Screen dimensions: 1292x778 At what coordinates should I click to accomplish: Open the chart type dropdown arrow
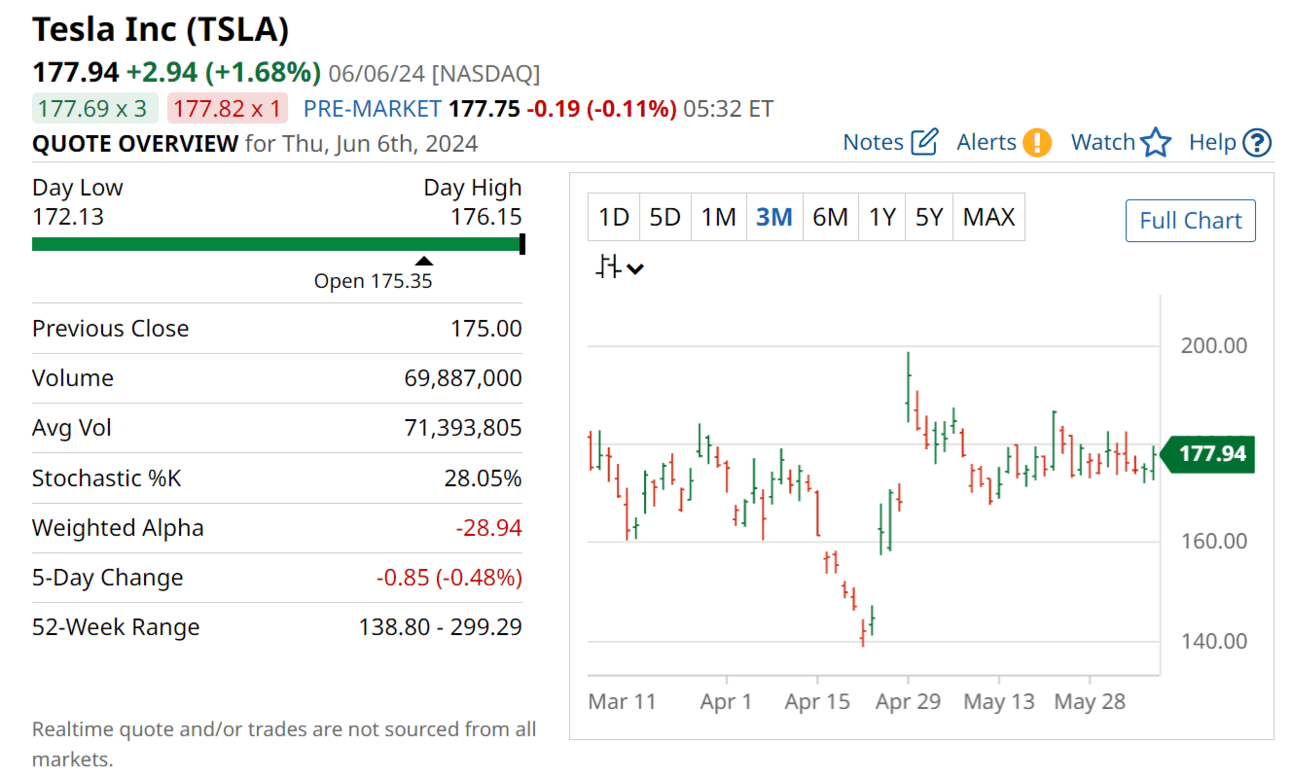point(635,268)
